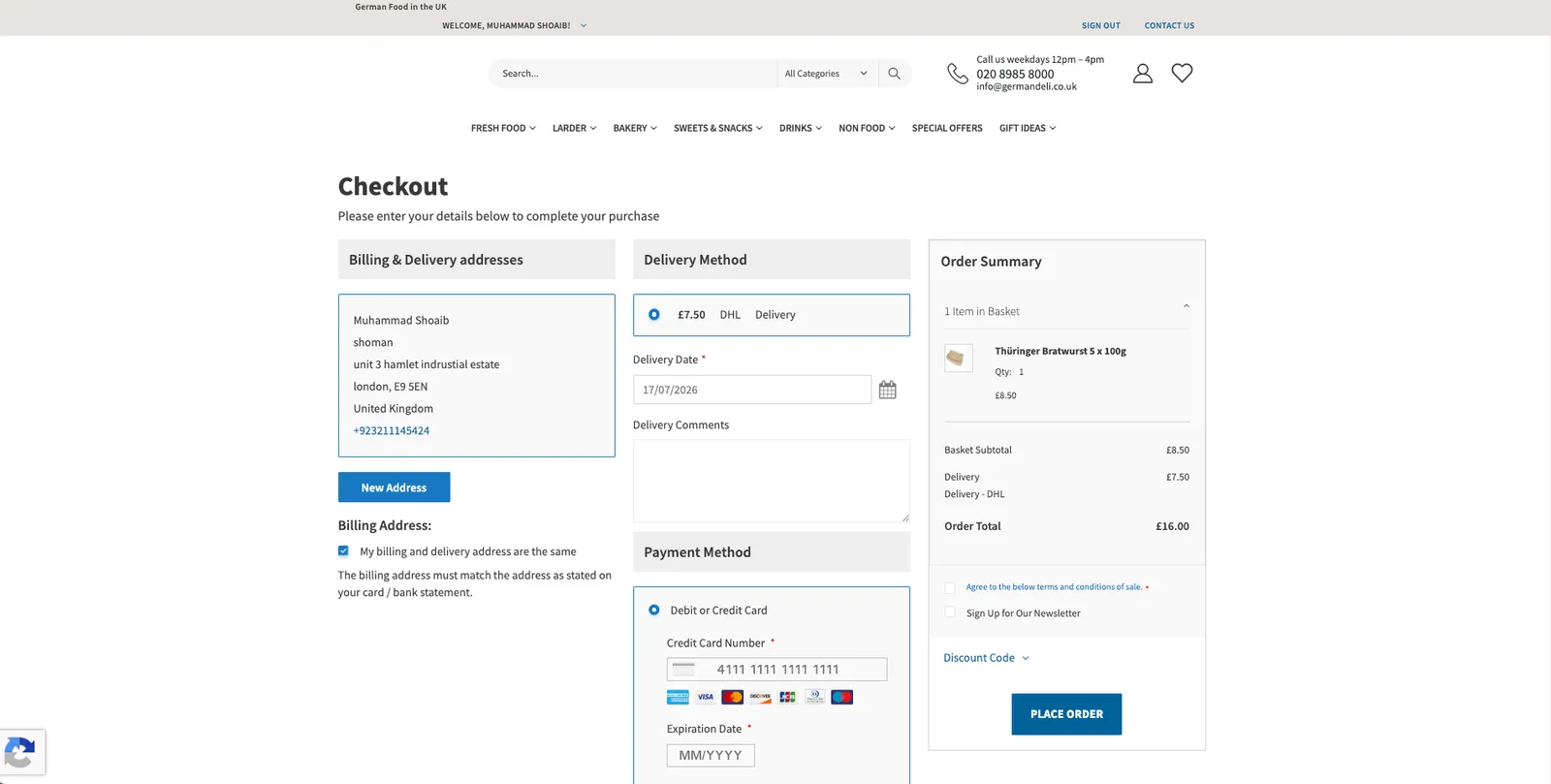Viewport: 1551px width, 784px height.
Task: Open the Sweets & Snacks menu
Action: pyautogui.click(x=718, y=128)
